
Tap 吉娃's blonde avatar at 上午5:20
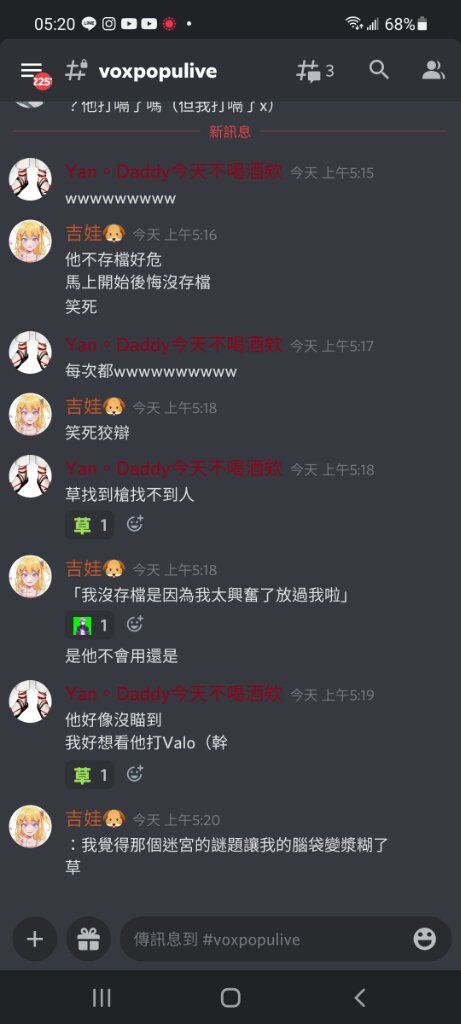(30, 826)
